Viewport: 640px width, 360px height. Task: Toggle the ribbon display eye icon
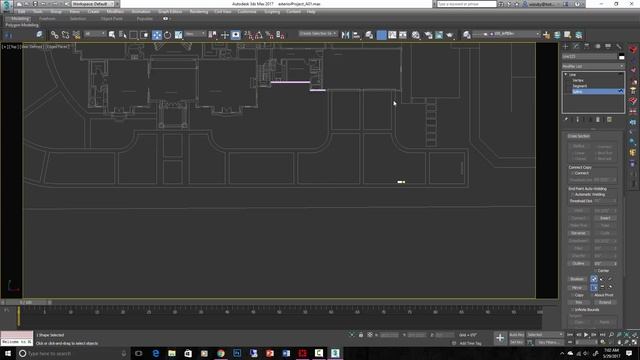165,19
